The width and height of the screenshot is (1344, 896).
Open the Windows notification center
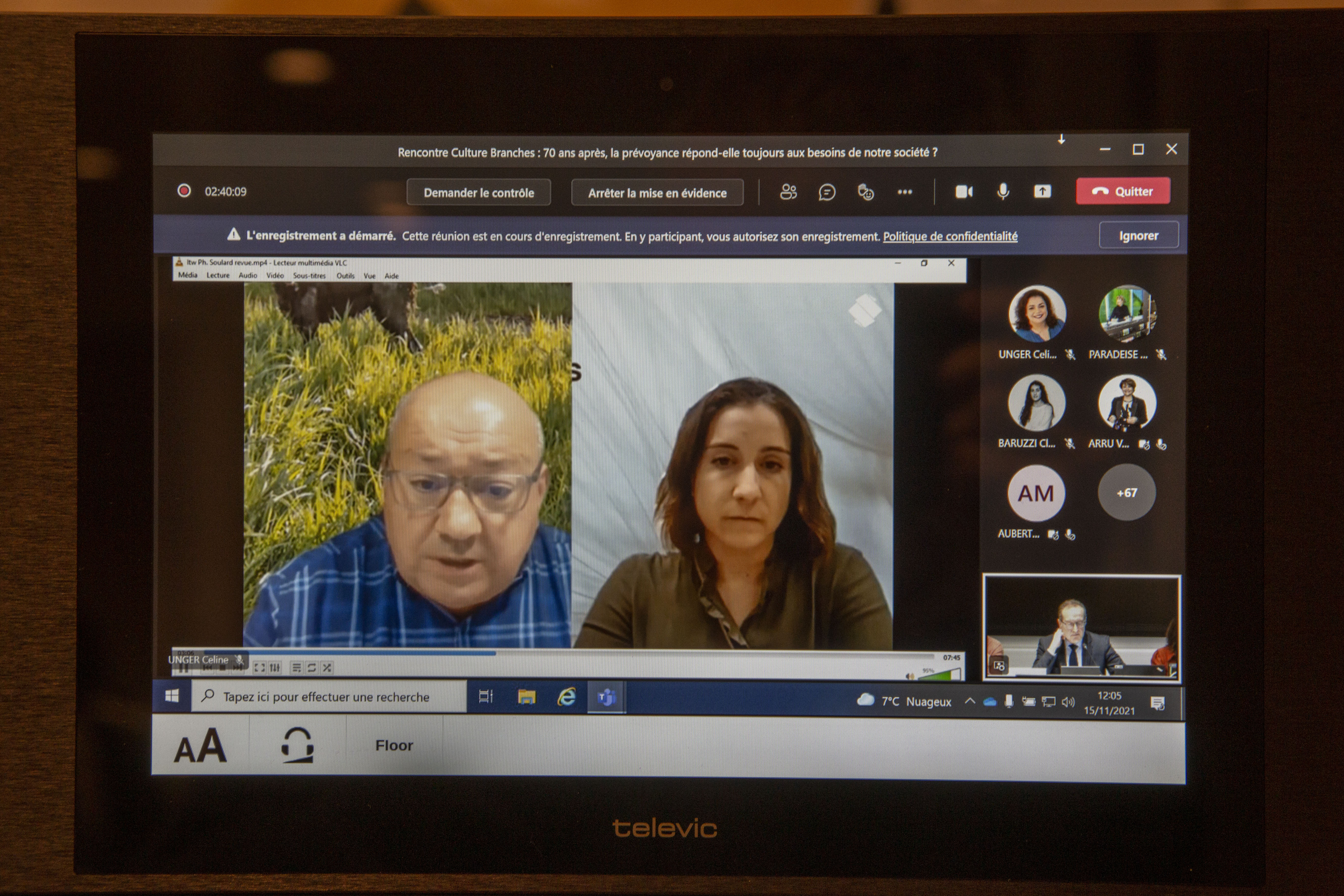(1158, 703)
